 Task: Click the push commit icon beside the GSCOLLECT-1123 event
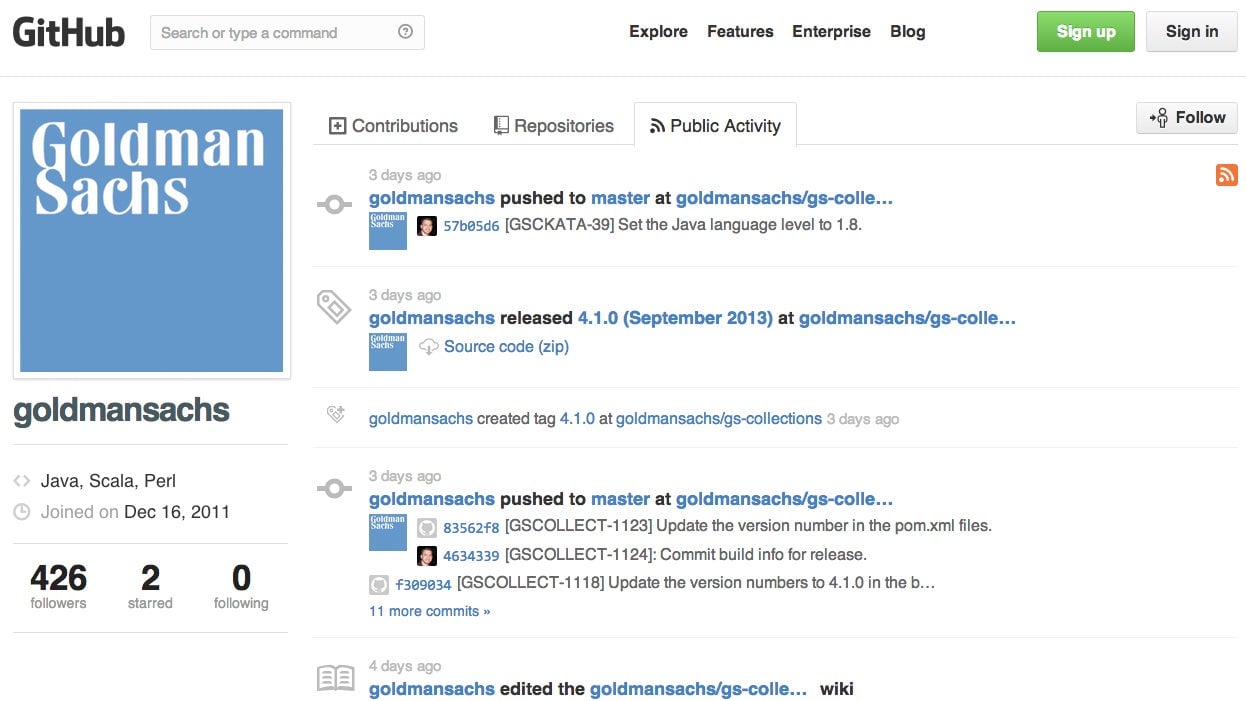[334, 489]
